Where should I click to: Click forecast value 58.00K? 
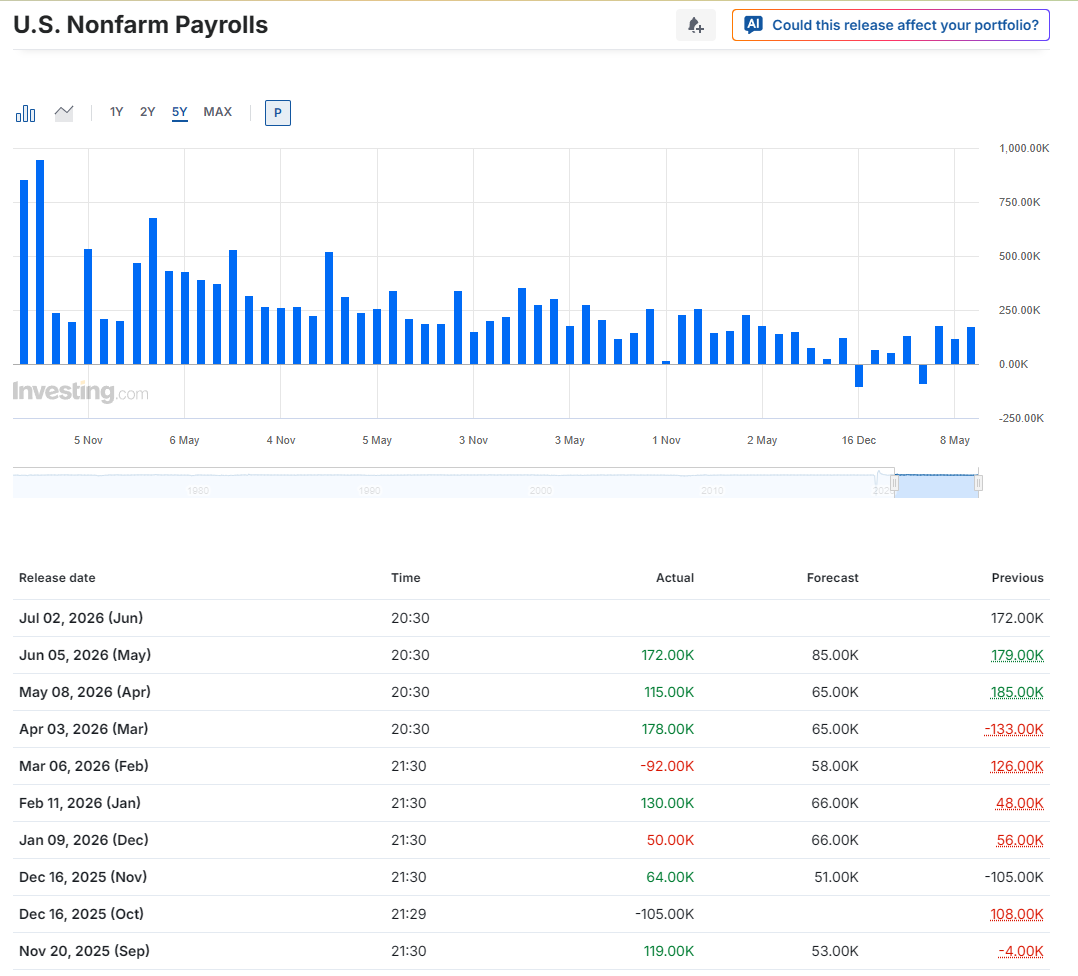point(835,766)
